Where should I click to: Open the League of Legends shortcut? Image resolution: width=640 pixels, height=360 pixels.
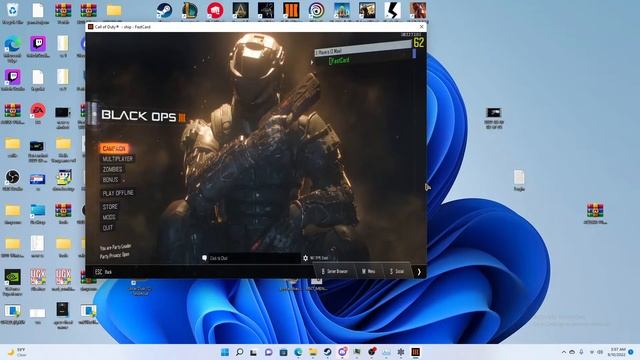pos(190,12)
